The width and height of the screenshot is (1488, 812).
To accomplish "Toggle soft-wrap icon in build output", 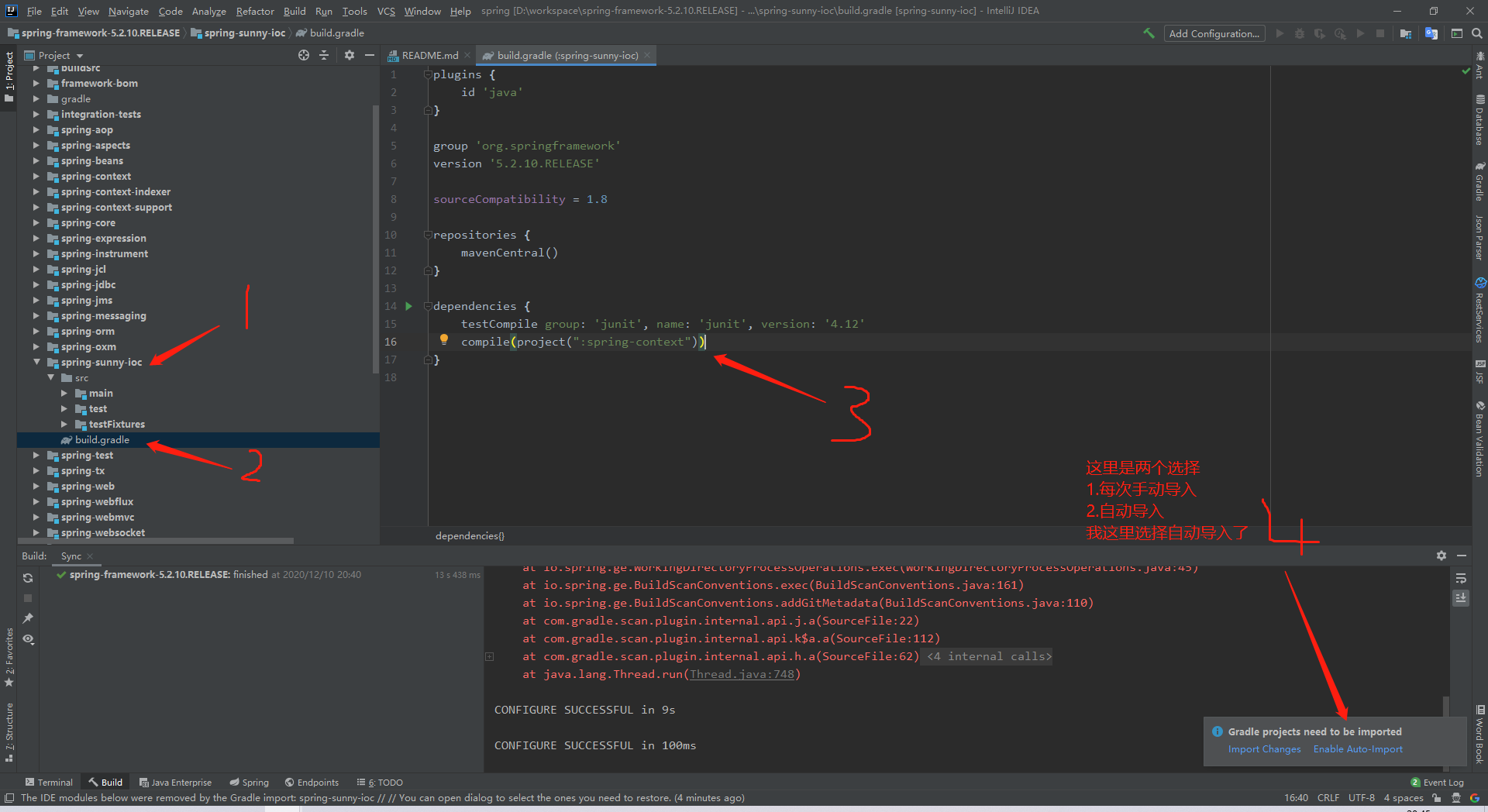I will [1461, 578].
